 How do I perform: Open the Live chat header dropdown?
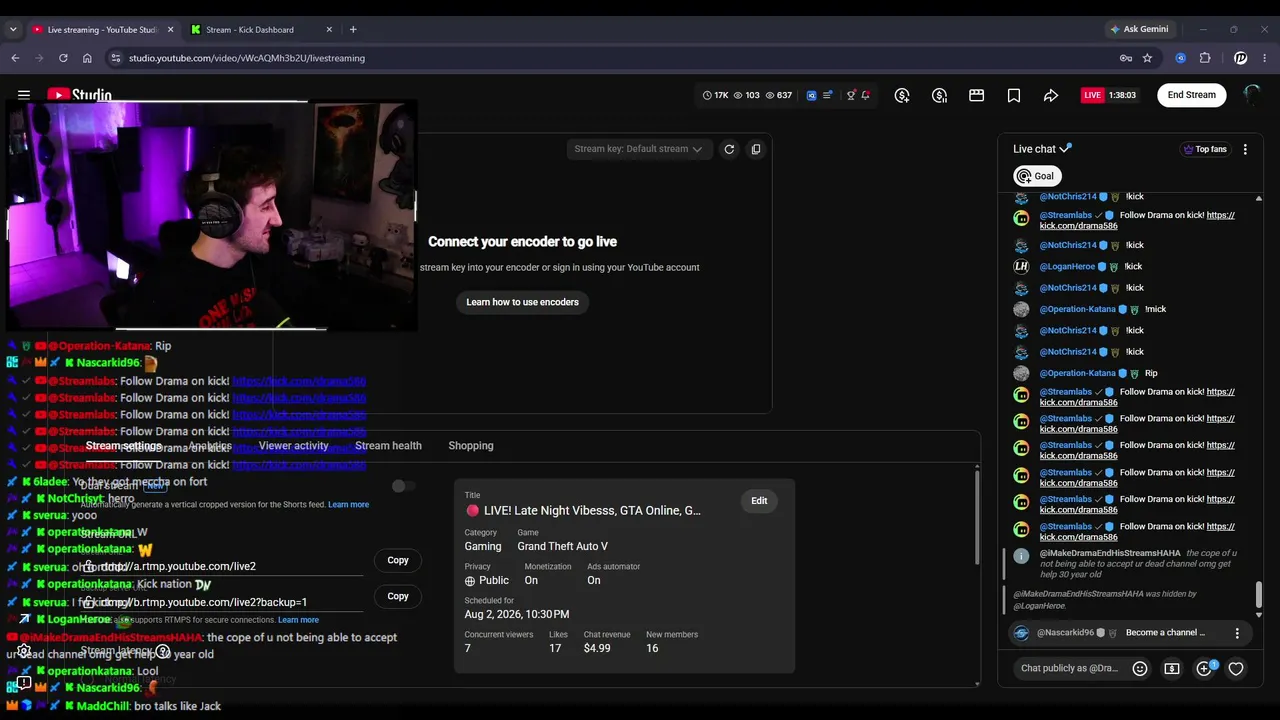click(x=1042, y=149)
